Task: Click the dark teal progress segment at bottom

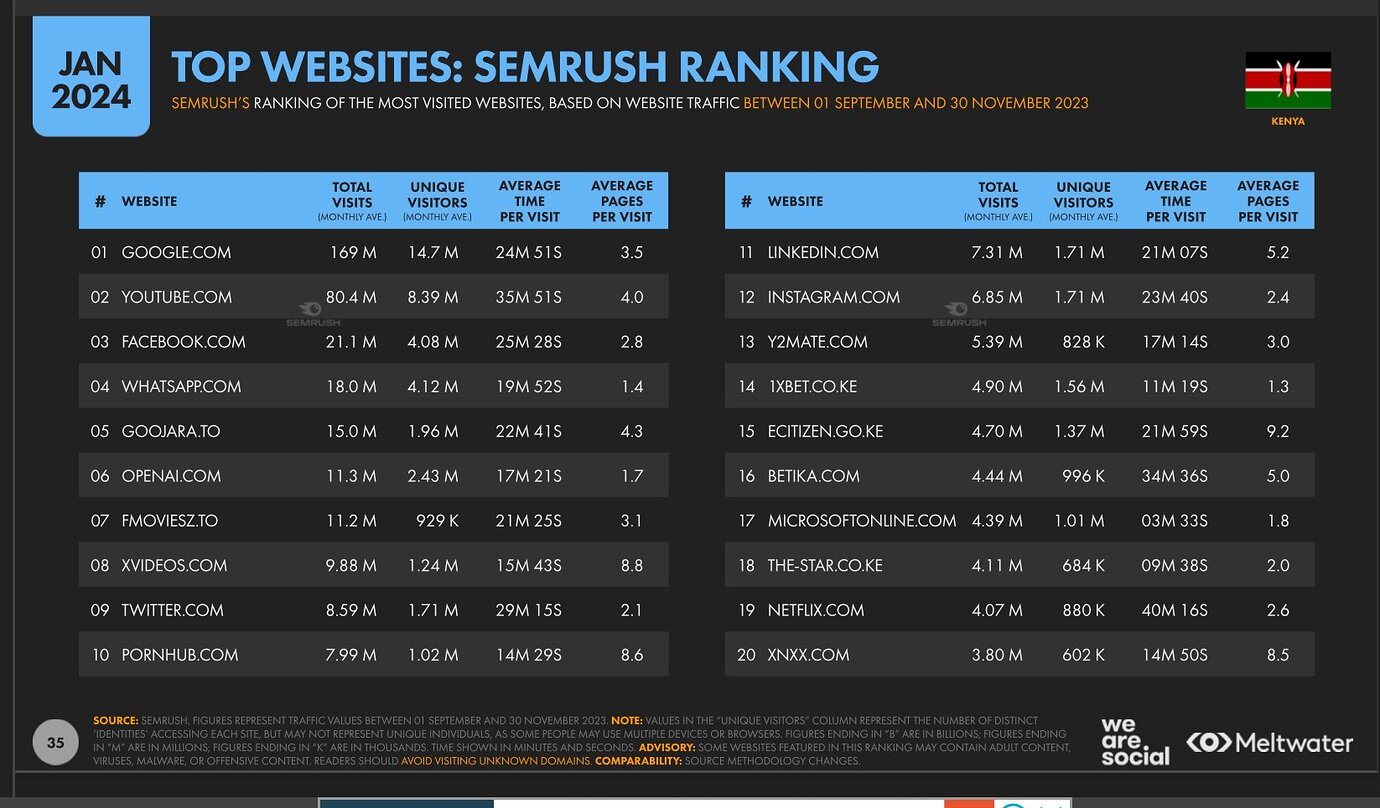Action: [405, 802]
